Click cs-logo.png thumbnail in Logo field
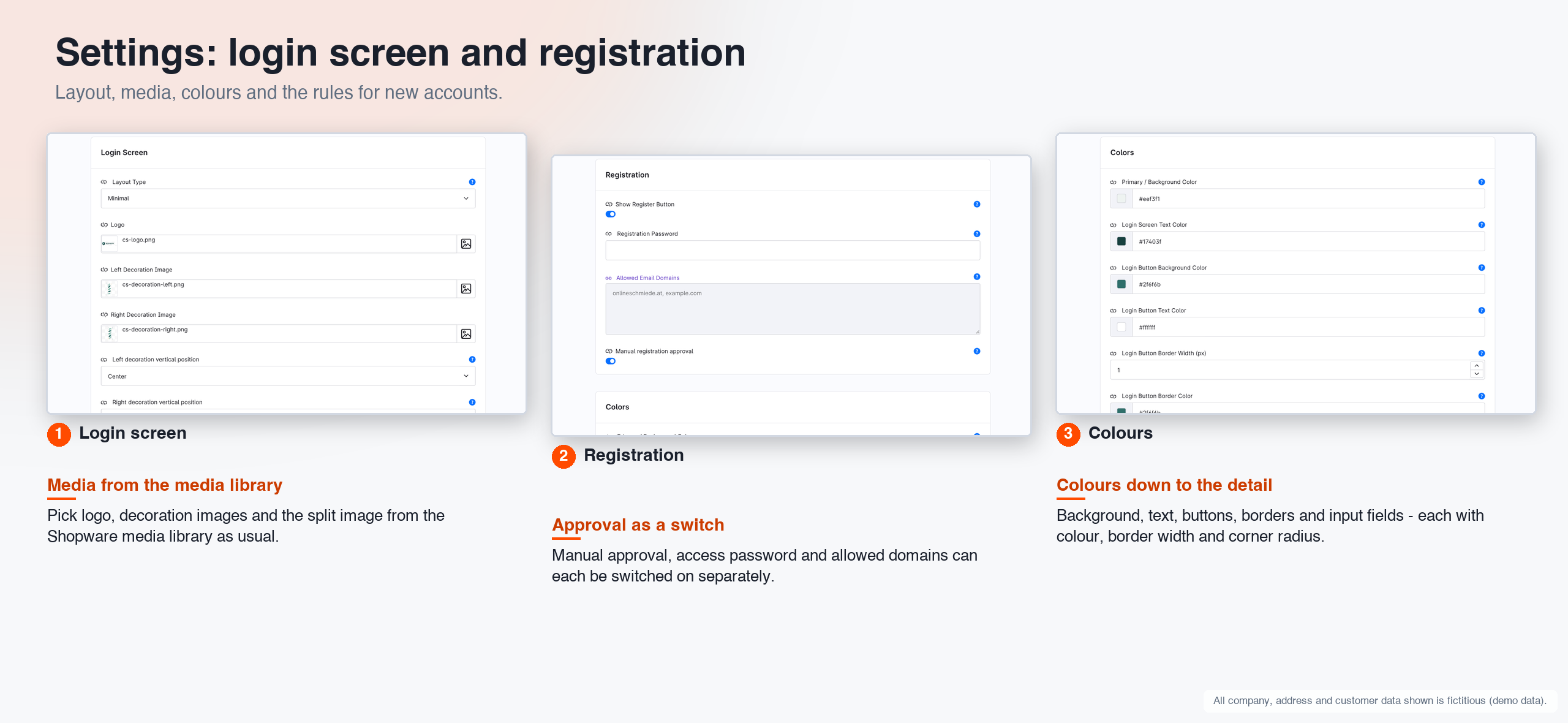Image resolution: width=1568 pixels, height=723 pixels. (110, 244)
